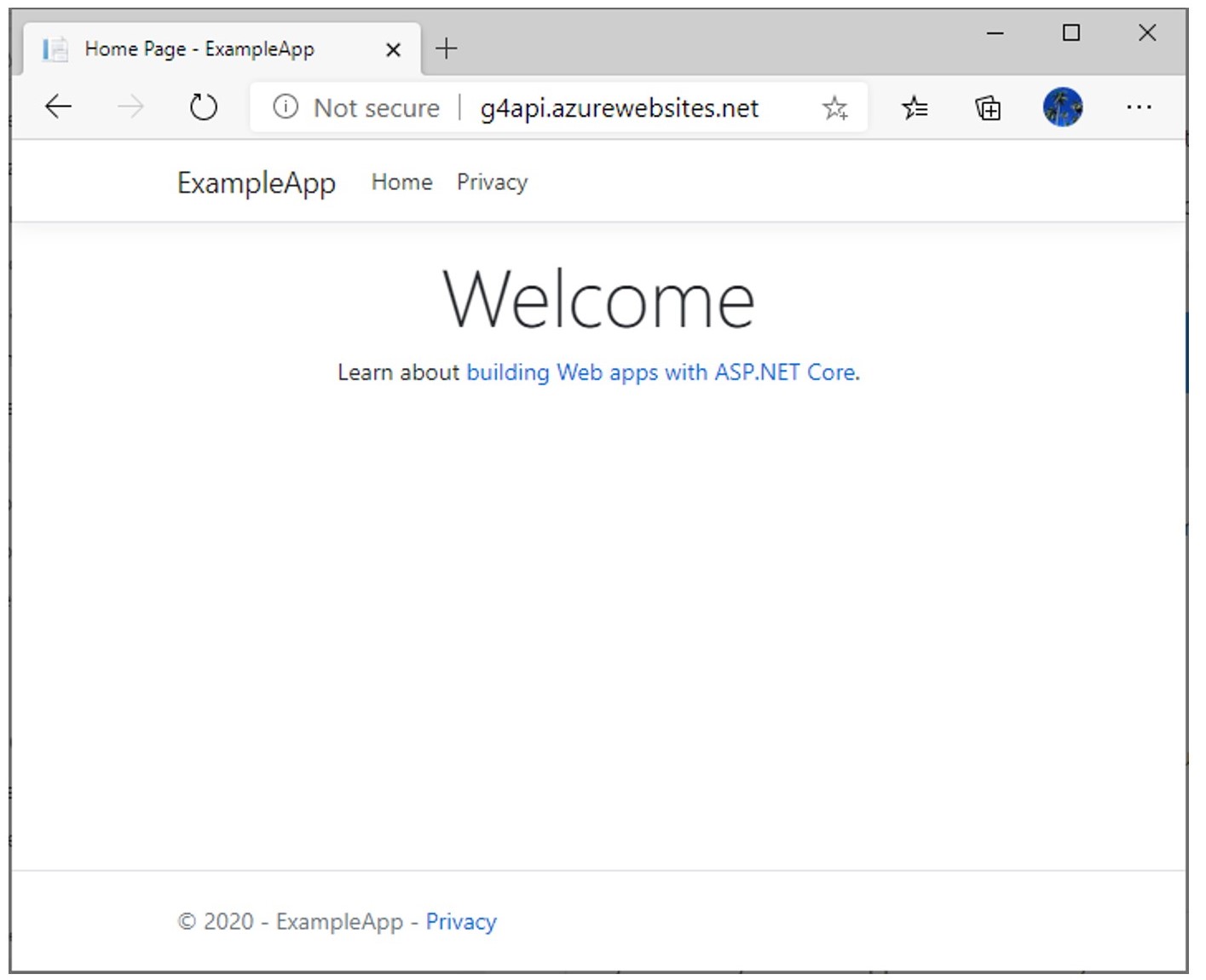The width and height of the screenshot is (1206, 980).
Task: Expand the Settings and more ellipsis menu
Action: pos(1139,107)
